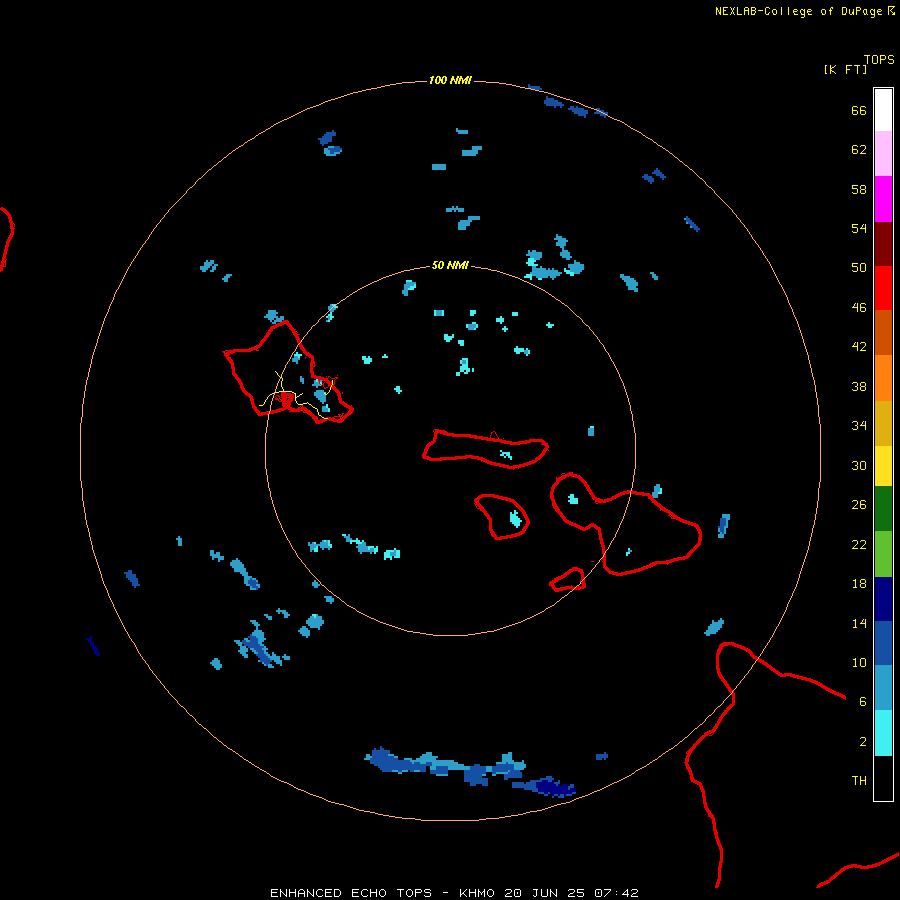Click the "TH" legend label

(859, 780)
